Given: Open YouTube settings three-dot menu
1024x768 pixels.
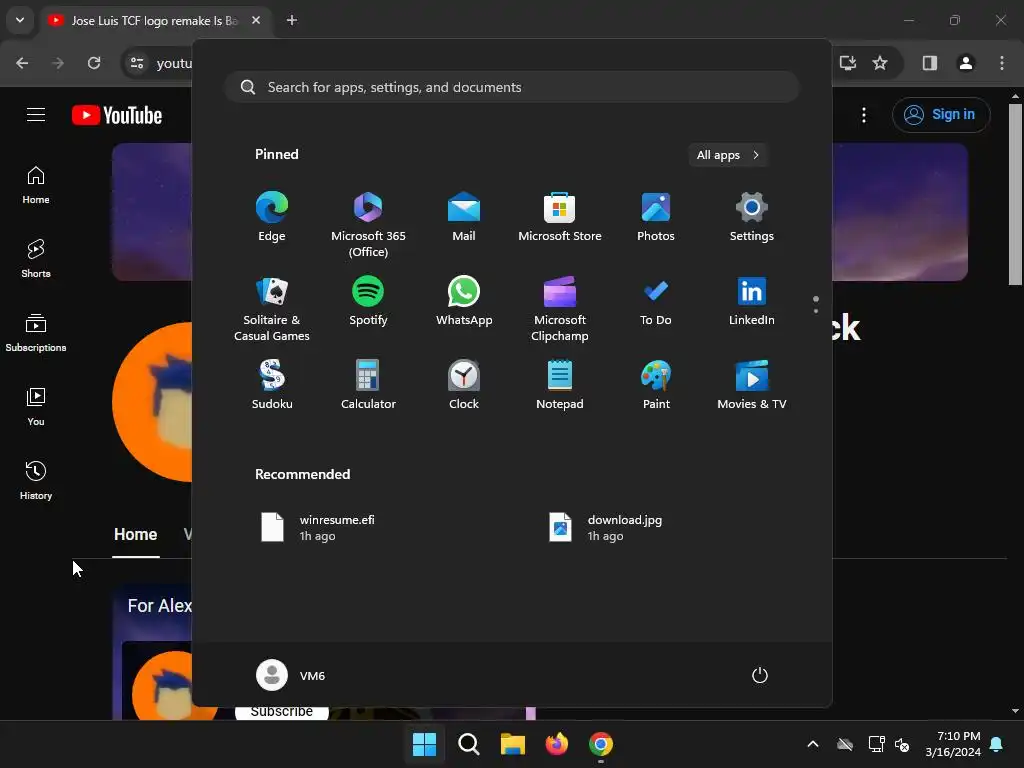Looking at the screenshot, I should (x=864, y=115).
